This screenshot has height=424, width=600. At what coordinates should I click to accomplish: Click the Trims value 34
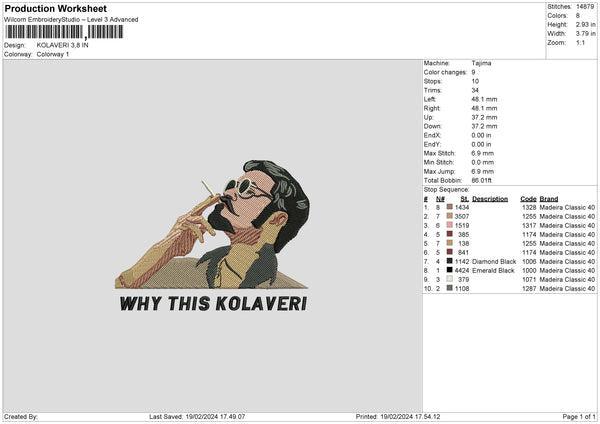click(x=475, y=90)
